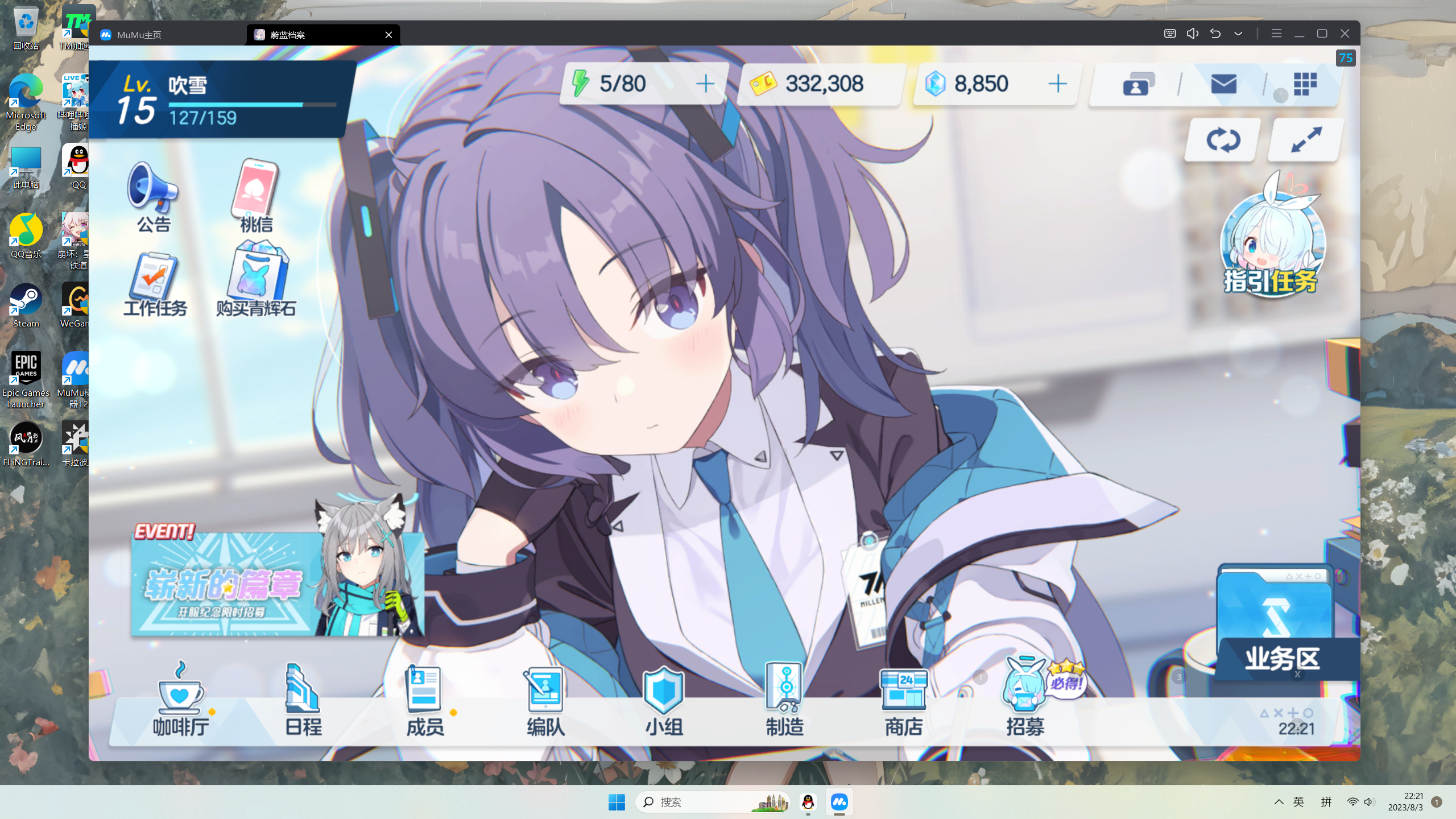Image resolution: width=1456 pixels, height=819 pixels.
Task: Expand the emulator toolbar dropdown chevron
Action: (1238, 34)
